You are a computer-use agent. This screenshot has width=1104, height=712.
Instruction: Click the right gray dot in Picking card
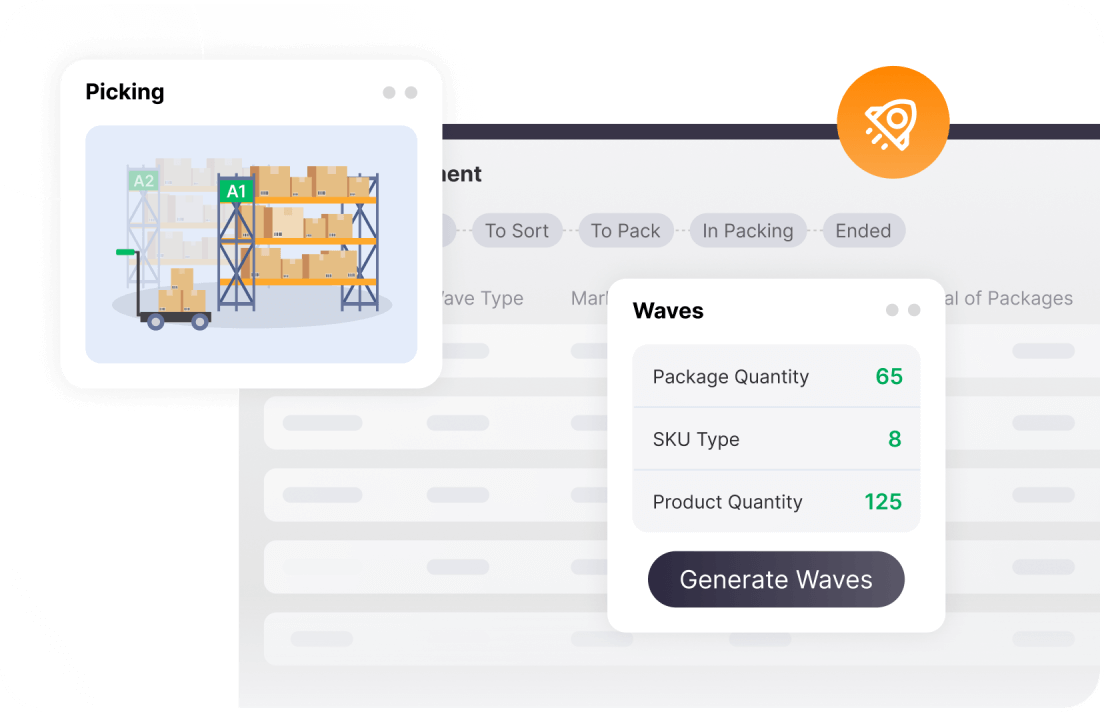click(411, 93)
